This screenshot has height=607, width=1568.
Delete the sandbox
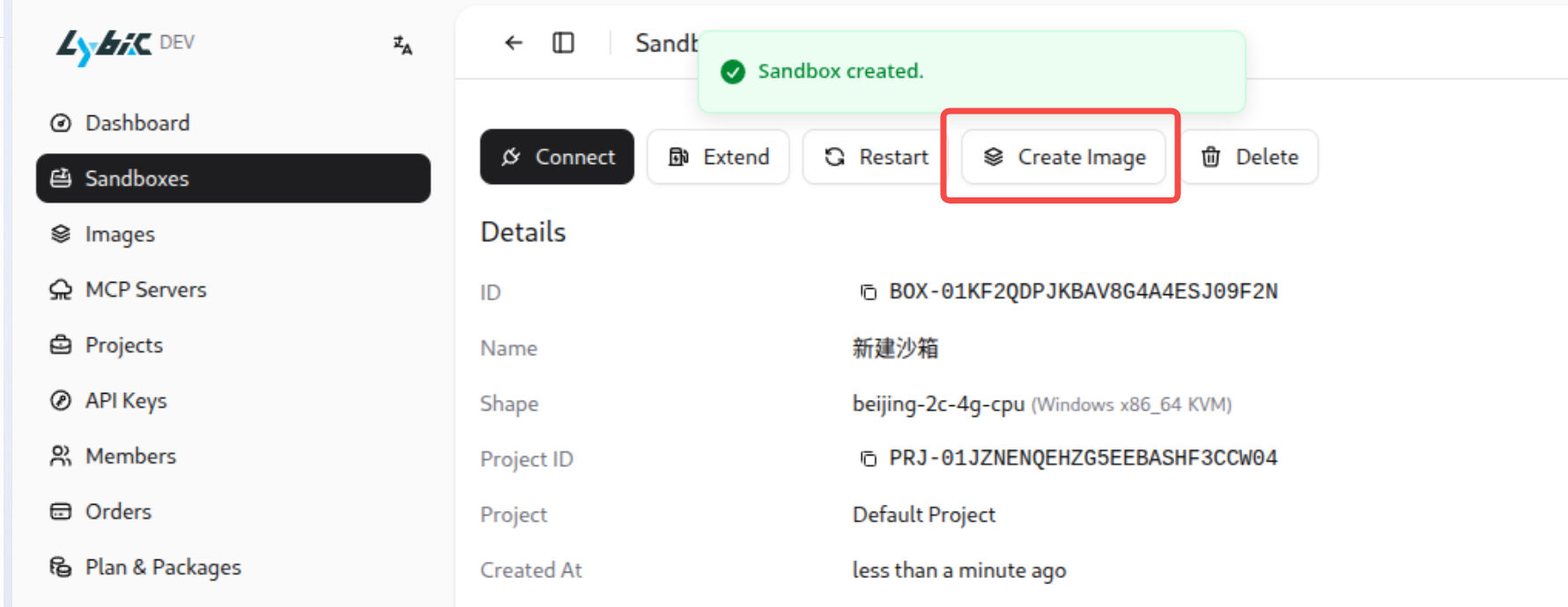1249,157
